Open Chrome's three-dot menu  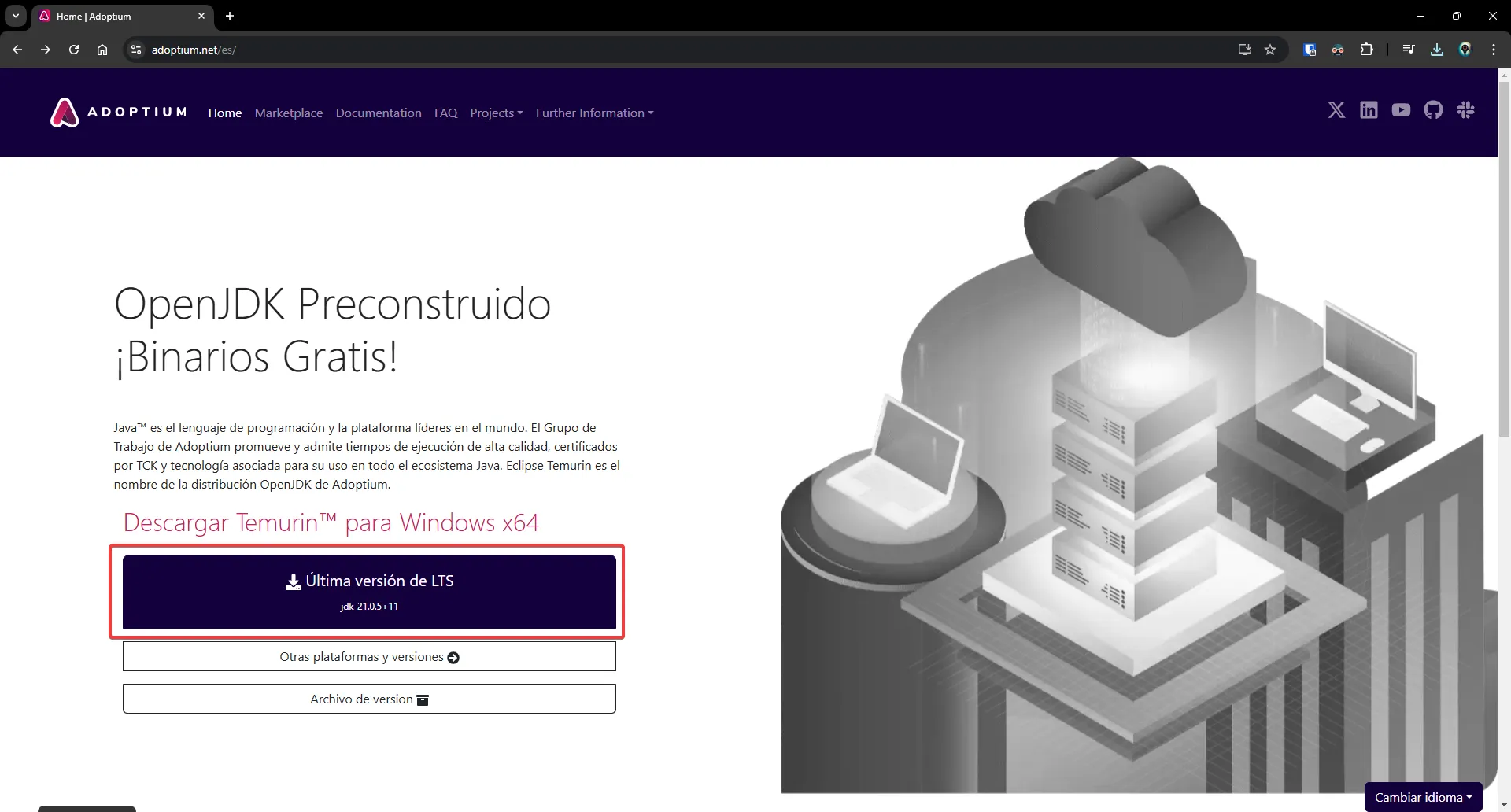tap(1494, 50)
